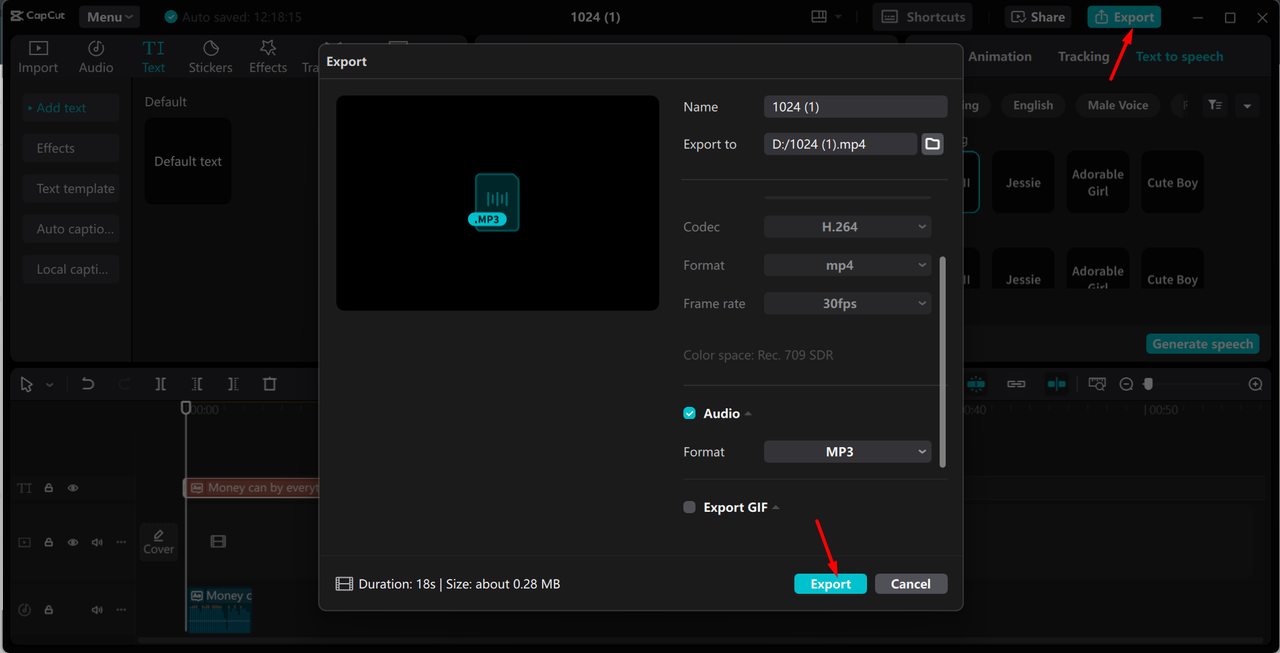Click the Name input field
The height and width of the screenshot is (653, 1280).
click(x=855, y=107)
